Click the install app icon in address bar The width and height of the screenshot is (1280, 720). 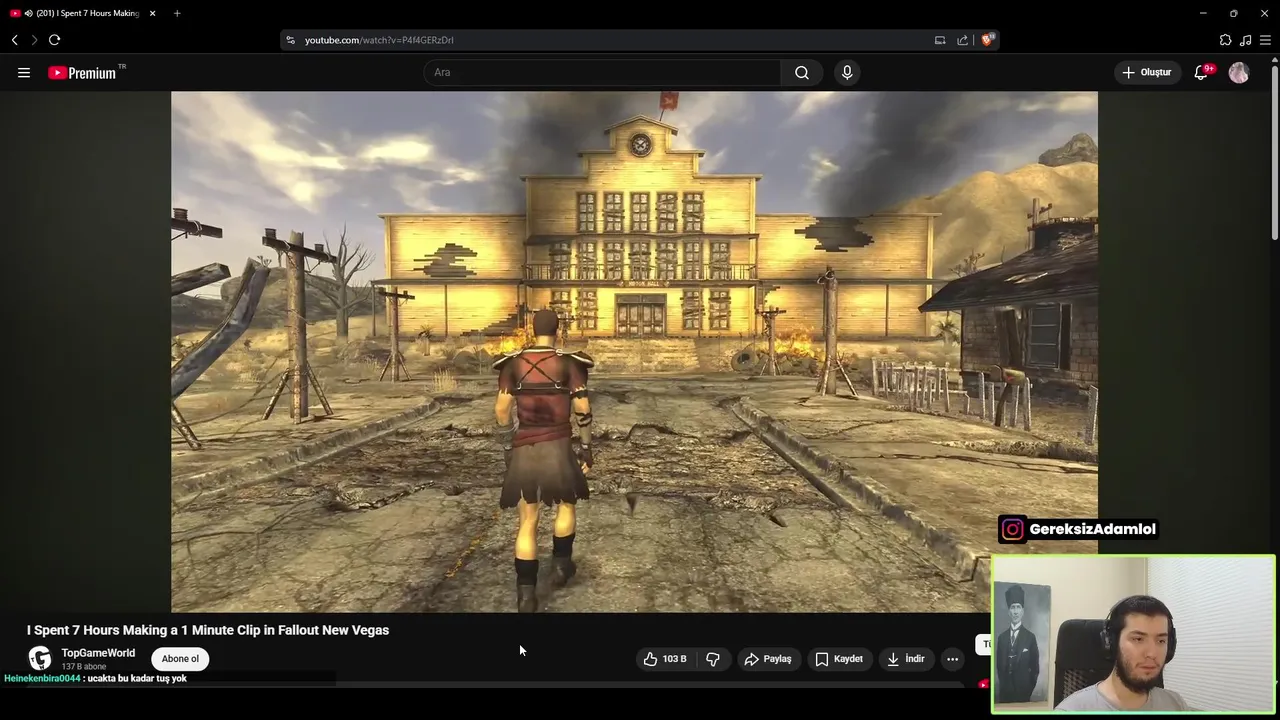(940, 40)
